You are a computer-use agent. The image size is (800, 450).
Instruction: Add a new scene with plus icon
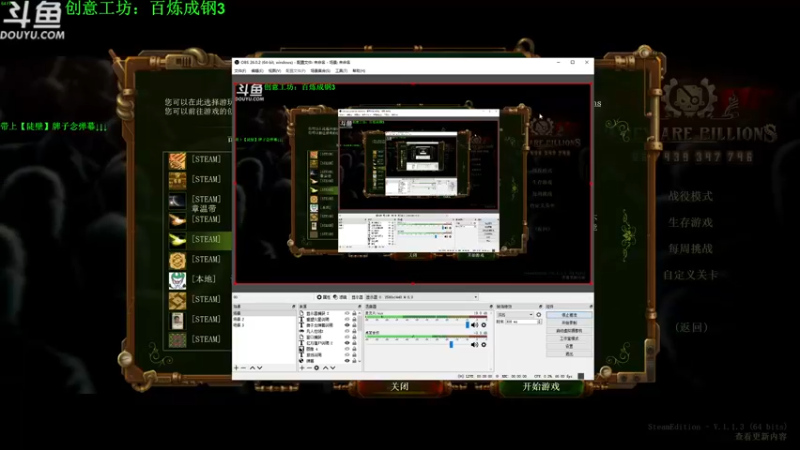point(236,368)
